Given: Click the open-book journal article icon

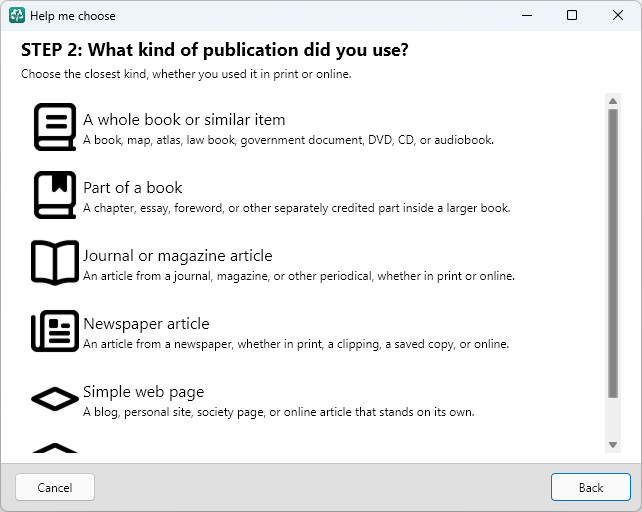Looking at the screenshot, I should [x=55, y=263].
